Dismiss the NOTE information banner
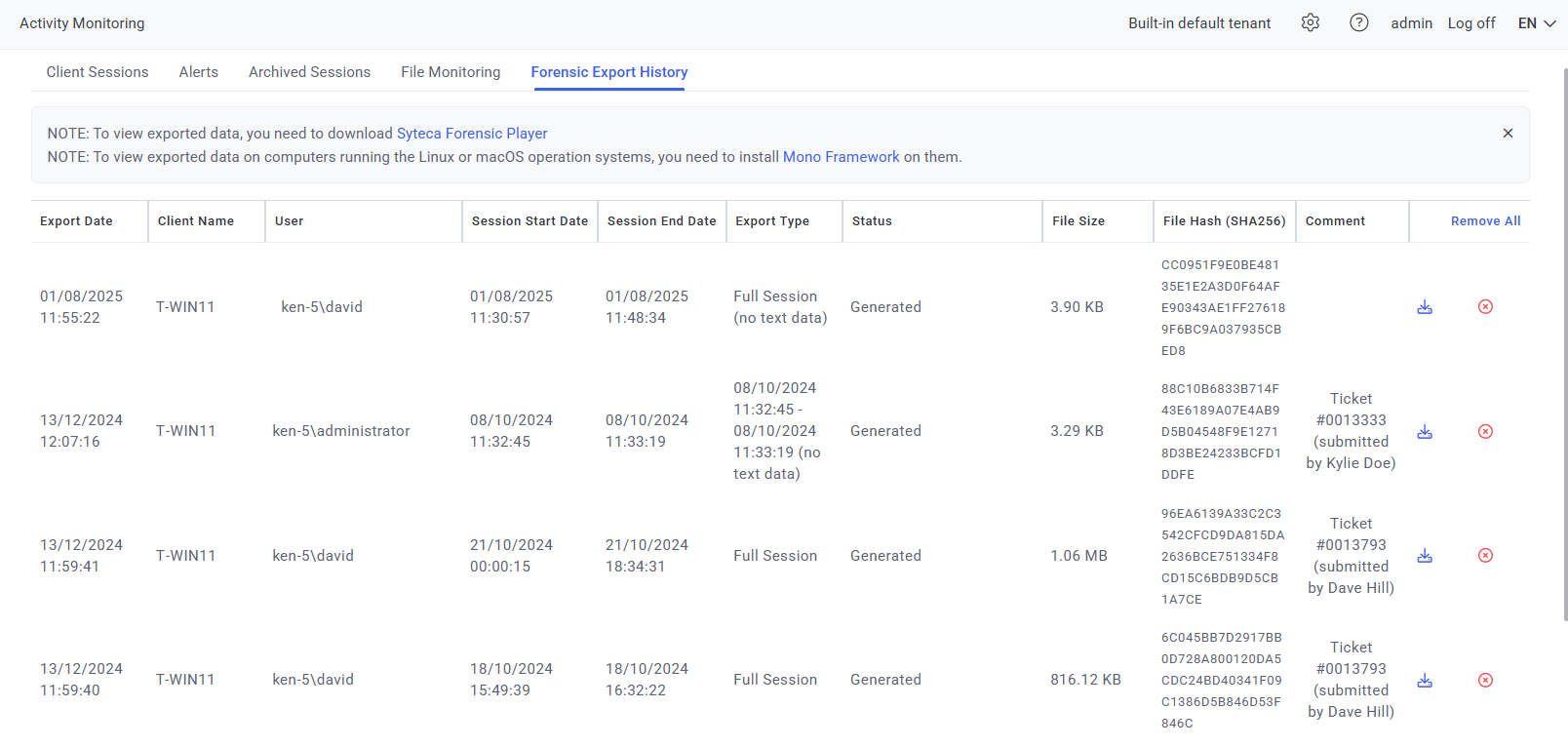The height and width of the screenshot is (748, 1568). (1508, 134)
